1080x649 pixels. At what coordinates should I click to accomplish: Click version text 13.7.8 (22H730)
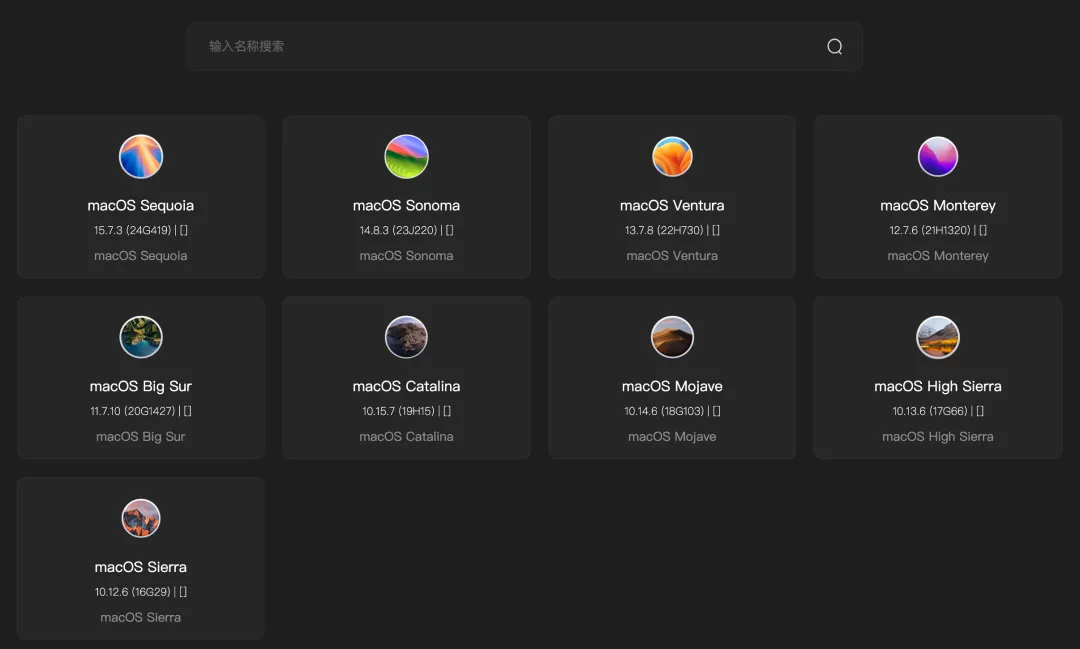[664, 230]
